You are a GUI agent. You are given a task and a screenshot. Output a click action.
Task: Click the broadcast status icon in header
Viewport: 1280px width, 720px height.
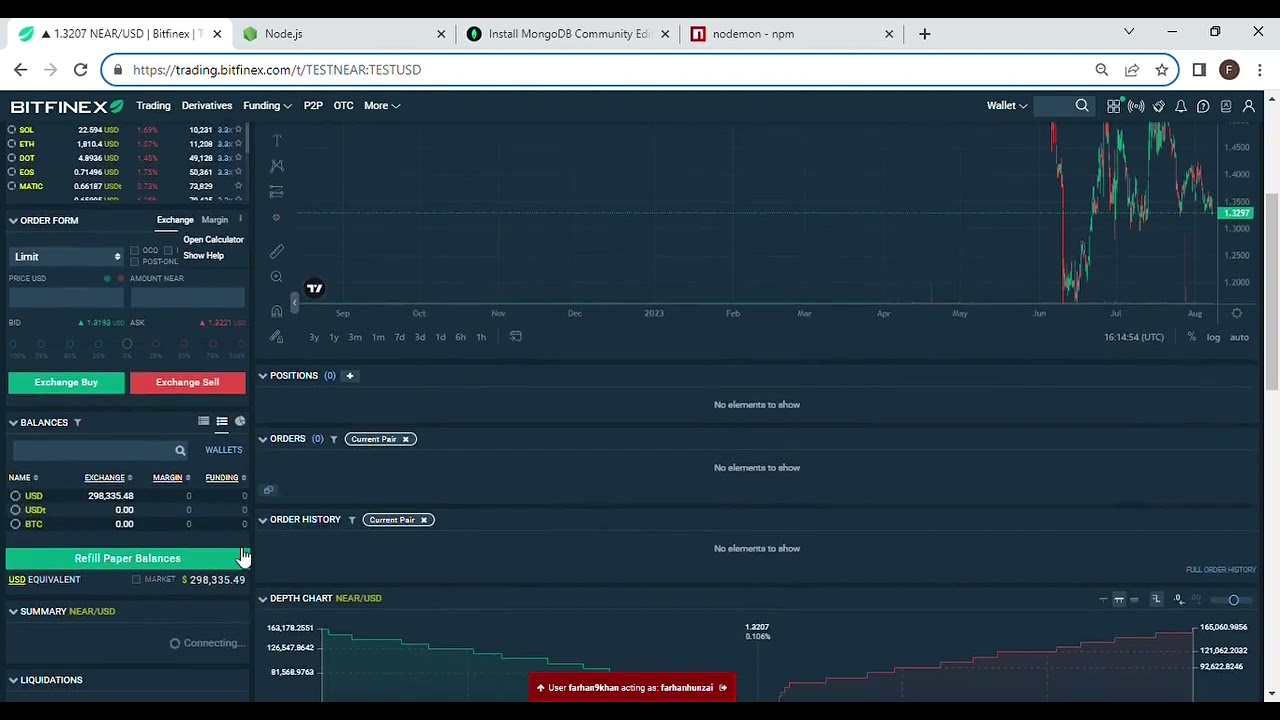tap(1136, 106)
